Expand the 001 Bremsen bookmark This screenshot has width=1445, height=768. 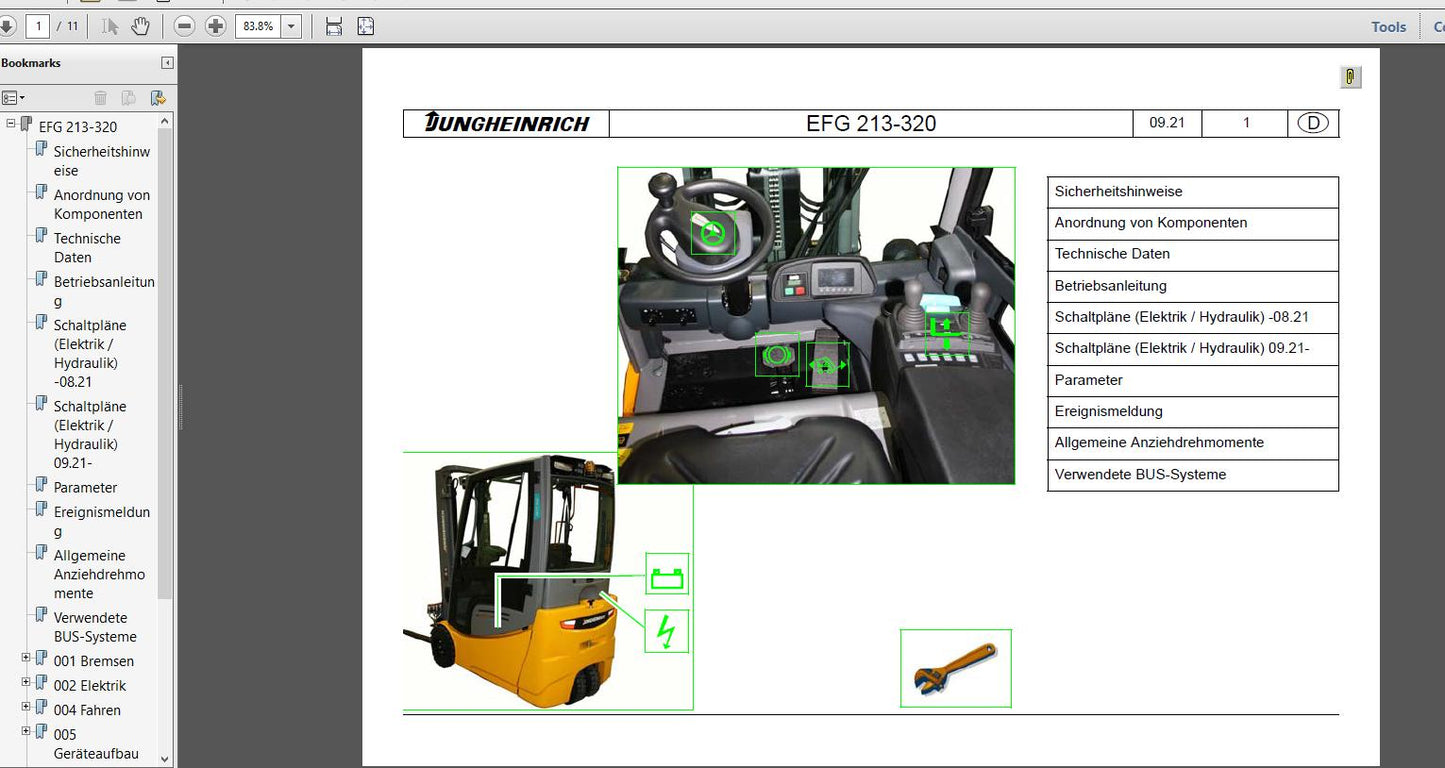pyautogui.click(x=26, y=658)
